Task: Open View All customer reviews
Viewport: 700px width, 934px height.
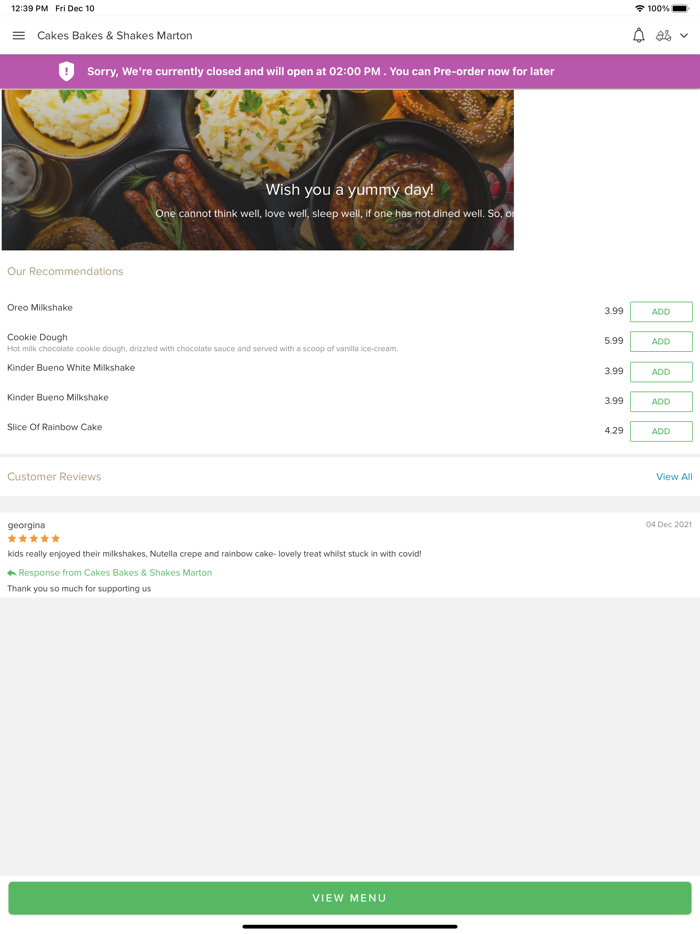Action: click(x=674, y=476)
